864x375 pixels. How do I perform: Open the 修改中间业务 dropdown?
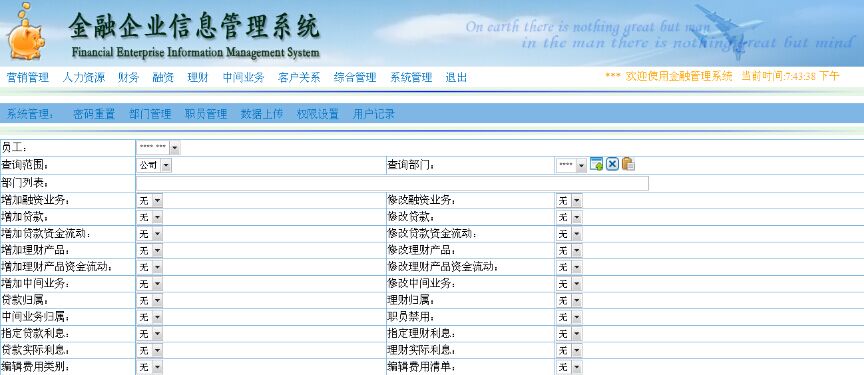click(x=569, y=284)
